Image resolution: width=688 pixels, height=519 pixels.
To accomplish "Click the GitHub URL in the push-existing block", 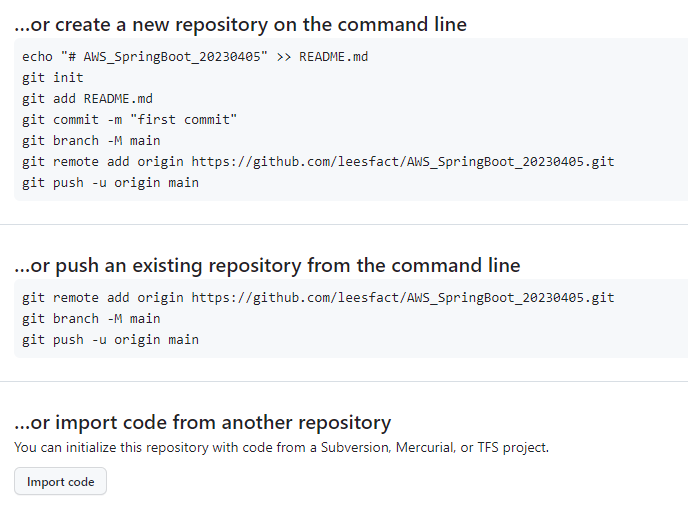I will pos(403,297).
